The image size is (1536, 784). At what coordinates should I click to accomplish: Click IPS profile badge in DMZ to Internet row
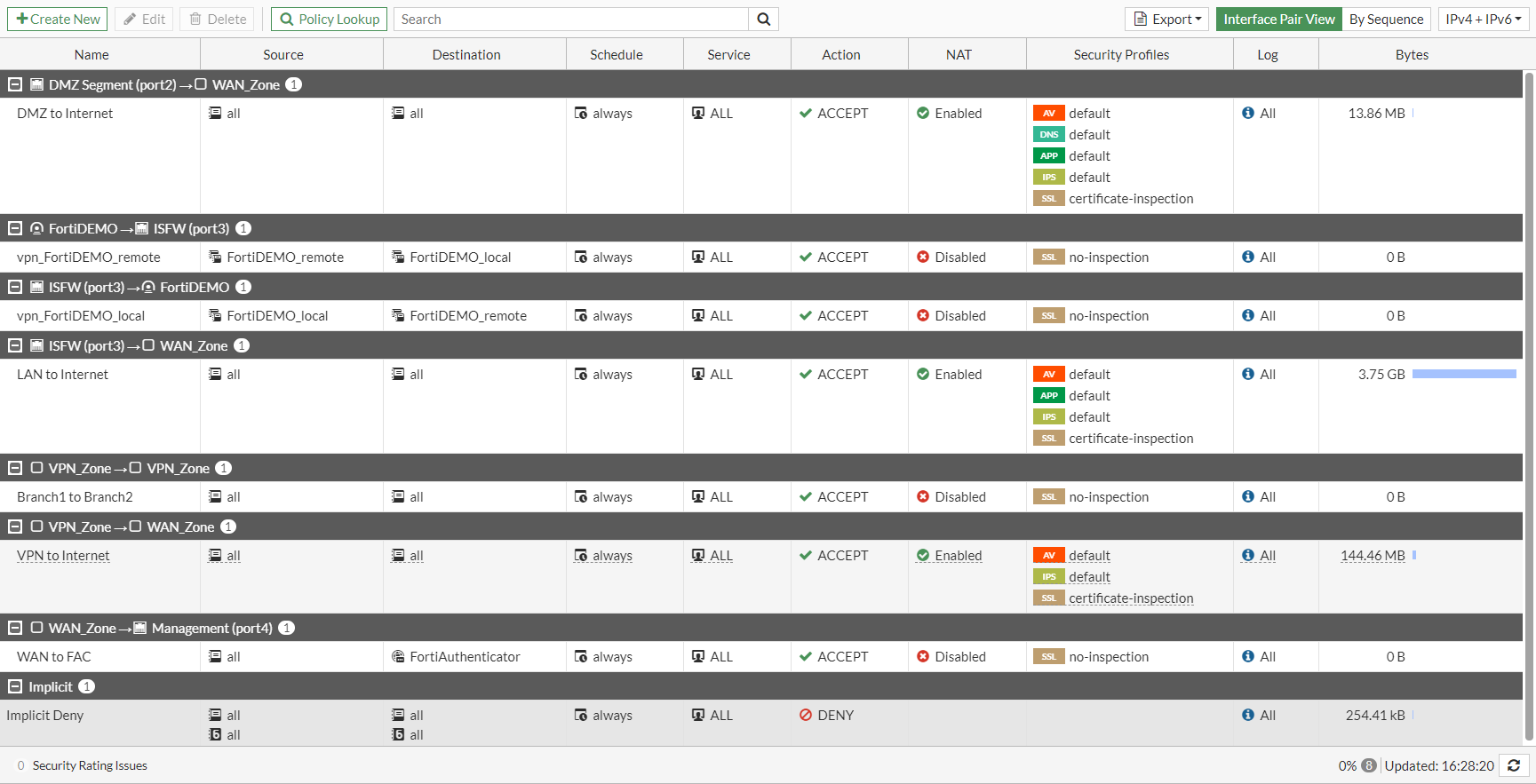pyautogui.click(x=1048, y=178)
